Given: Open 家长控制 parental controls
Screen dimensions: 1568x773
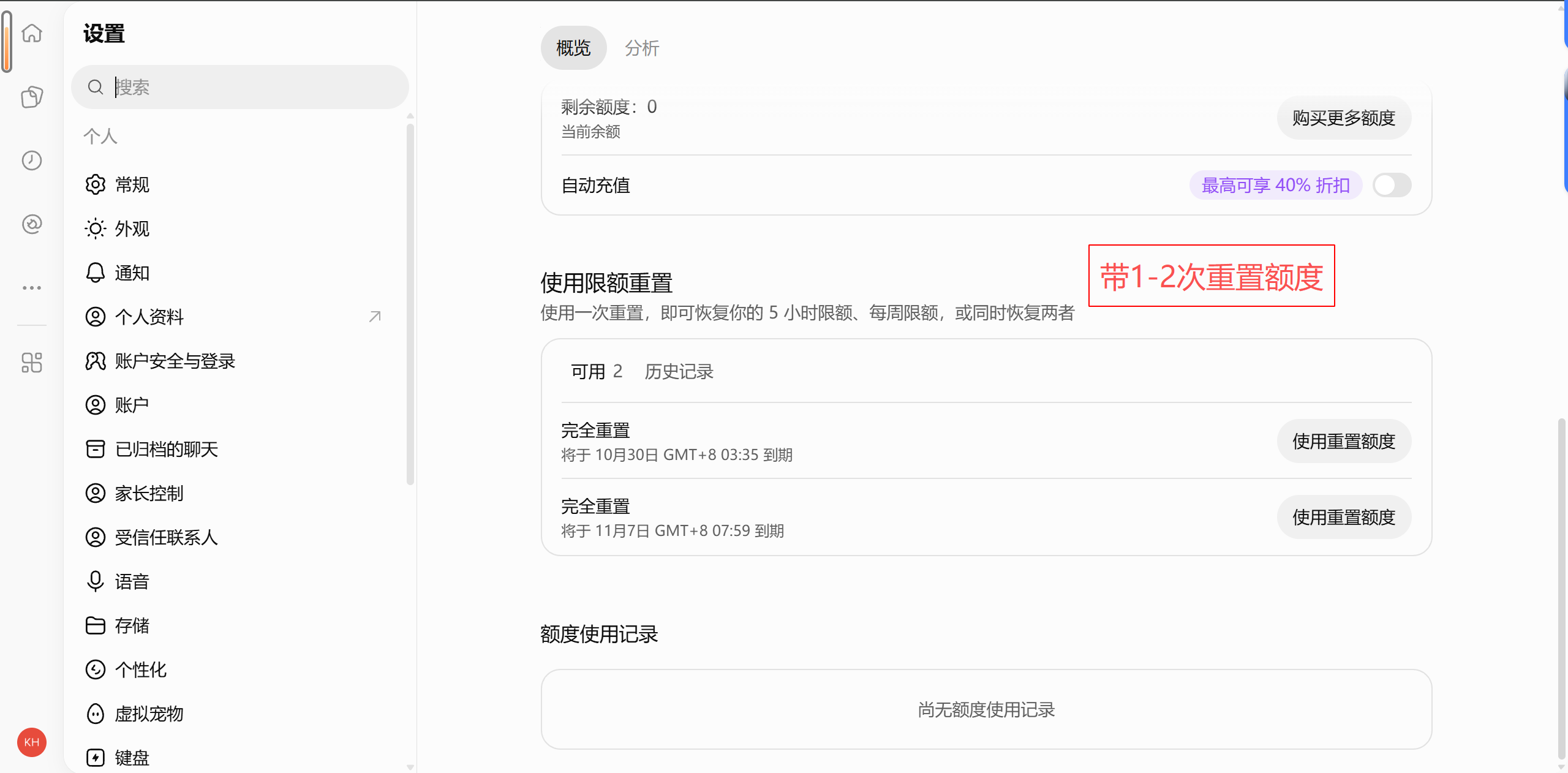Looking at the screenshot, I should 239,493.
